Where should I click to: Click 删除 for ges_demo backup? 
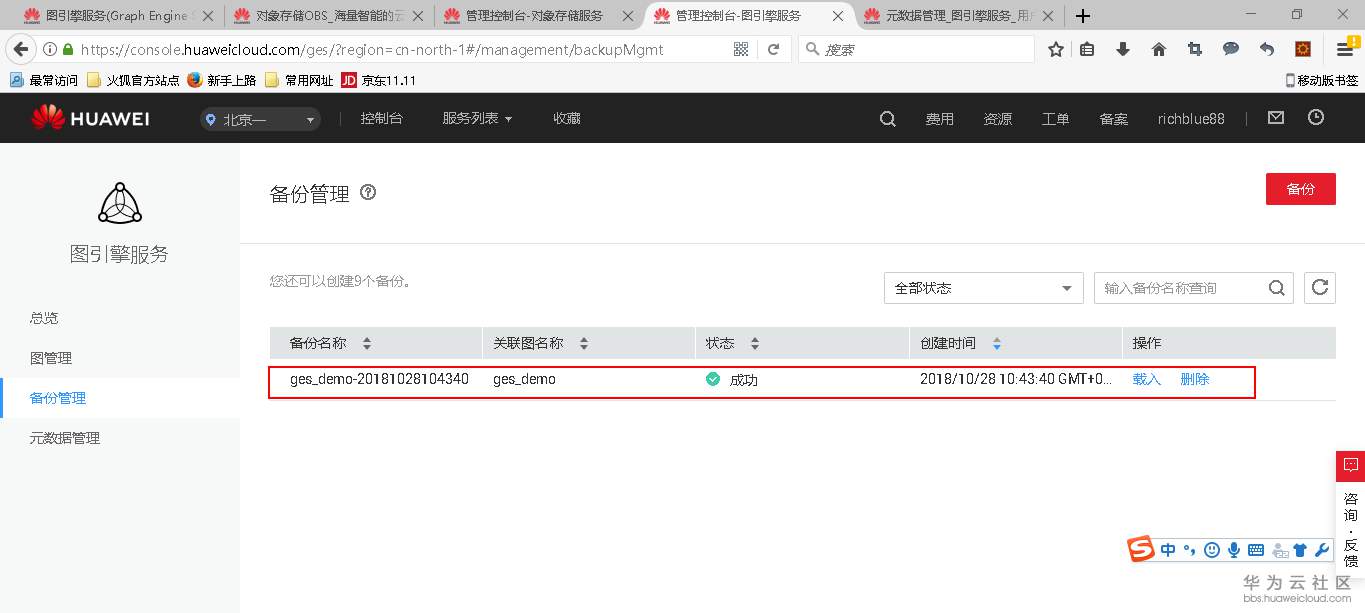[x=1195, y=380]
